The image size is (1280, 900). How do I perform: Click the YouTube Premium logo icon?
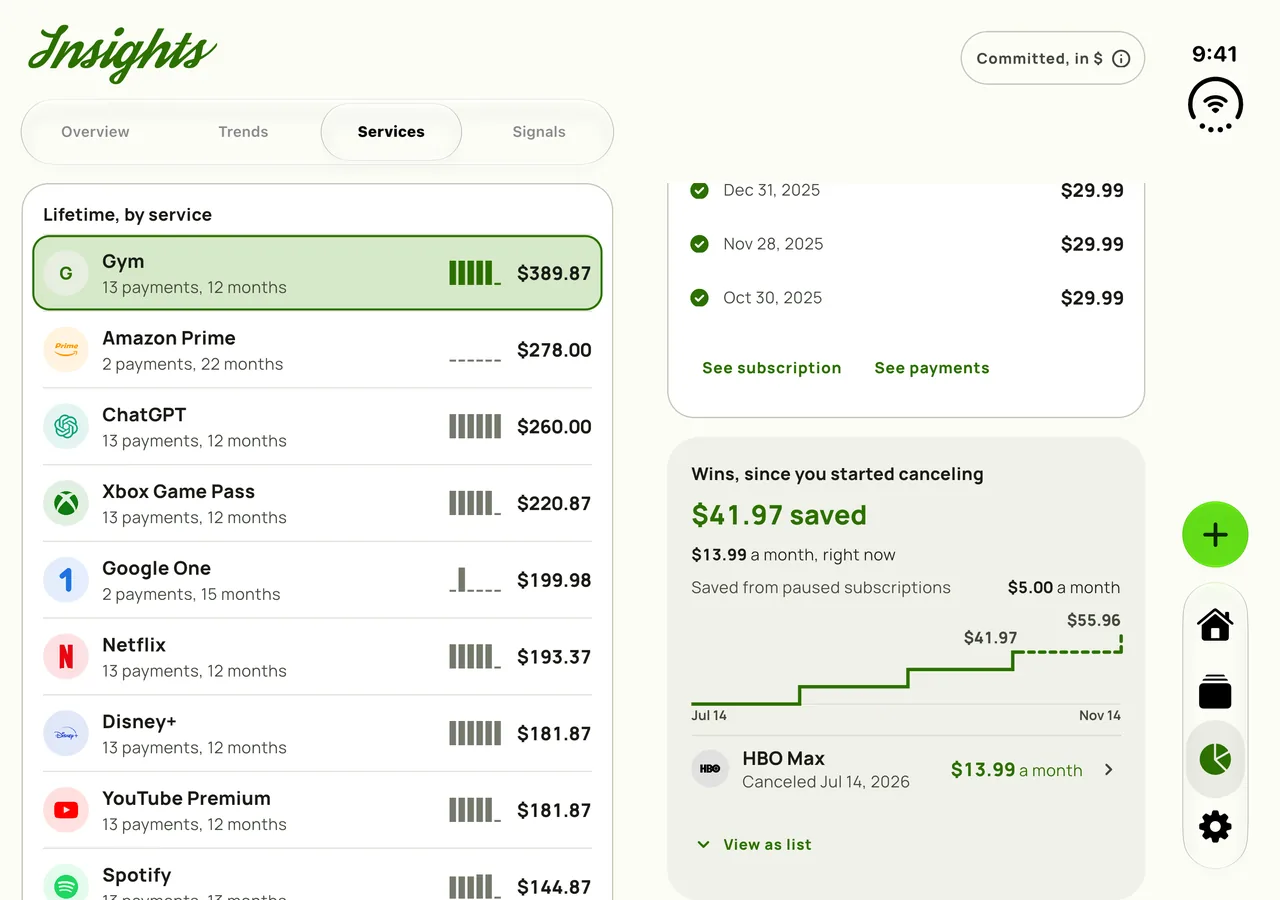pos(66,810)
